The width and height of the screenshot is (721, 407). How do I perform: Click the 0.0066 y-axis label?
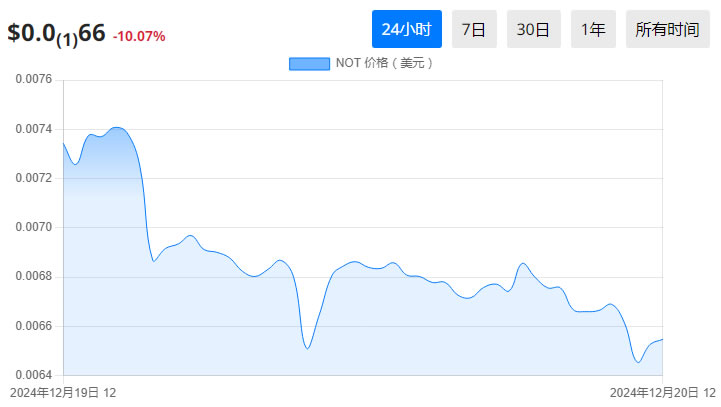(x=34, y=326)
